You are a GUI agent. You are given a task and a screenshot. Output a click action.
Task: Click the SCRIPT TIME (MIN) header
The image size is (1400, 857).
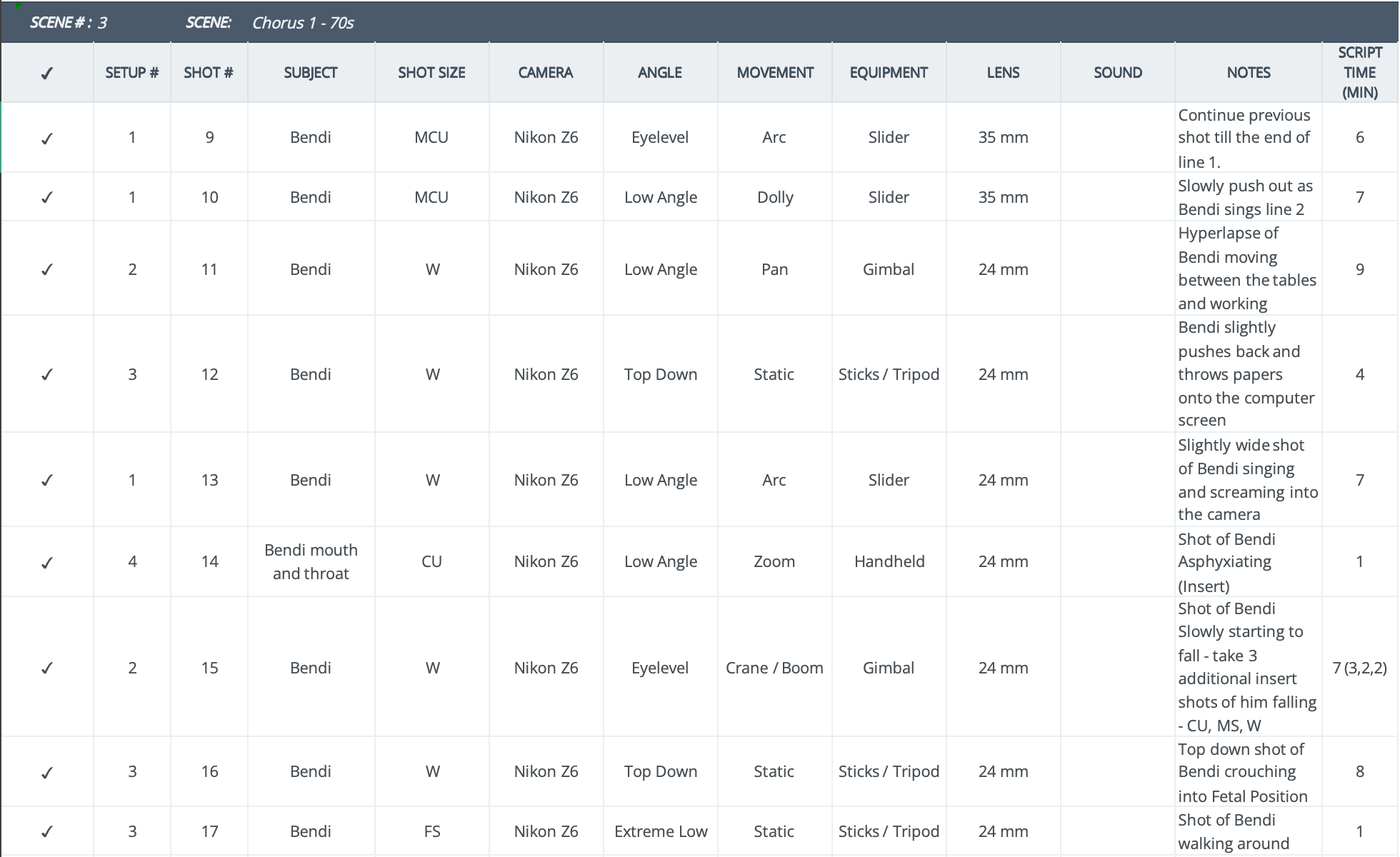click(x=1359, y=73)
